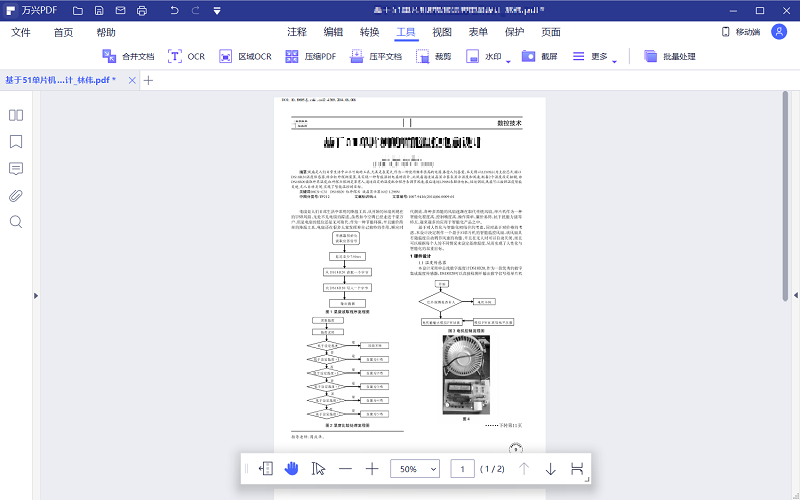Image resolution: width=800 pixels, height=500 pixels.
Task: Open the 文件 file menu
Action: click(x=21, y=32)
